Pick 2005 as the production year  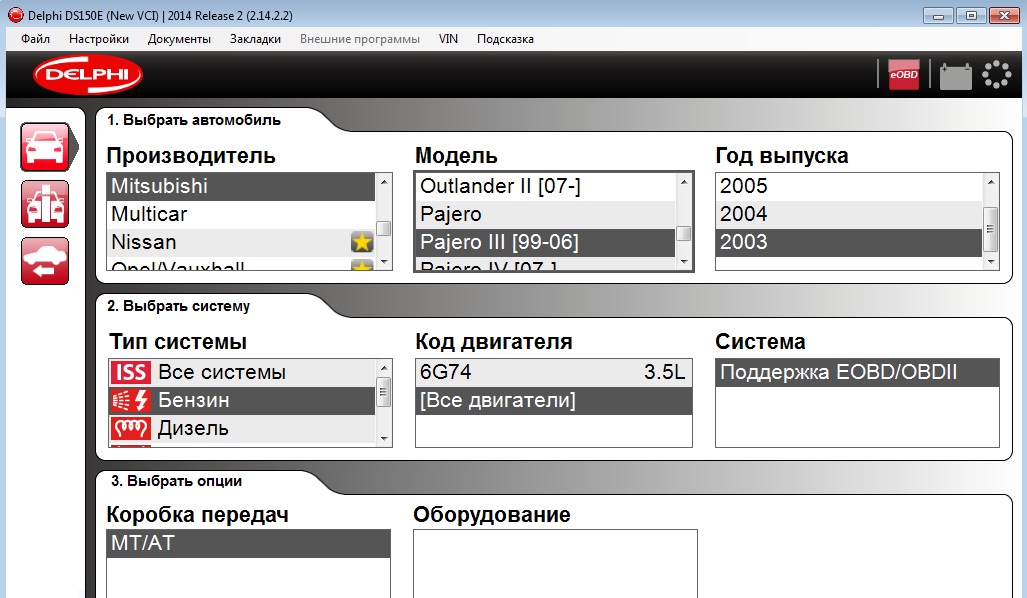(849, 186)
